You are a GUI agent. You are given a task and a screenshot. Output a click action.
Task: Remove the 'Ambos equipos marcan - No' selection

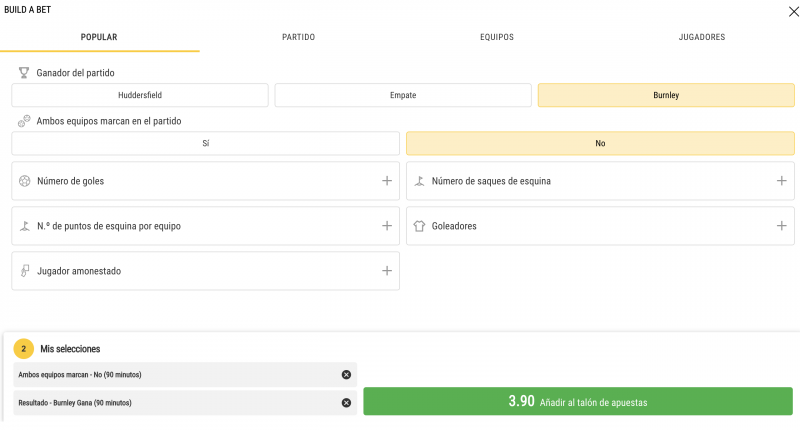(346, 374)
